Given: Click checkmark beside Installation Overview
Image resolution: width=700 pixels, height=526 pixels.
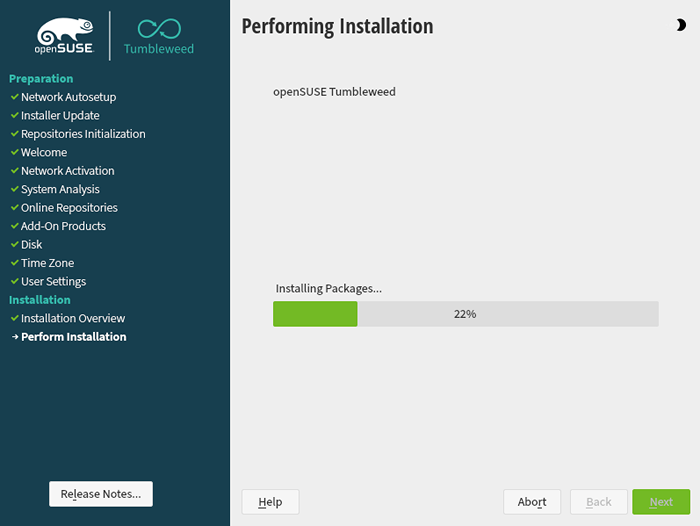Looking at the screenshot, I should 15,318.
